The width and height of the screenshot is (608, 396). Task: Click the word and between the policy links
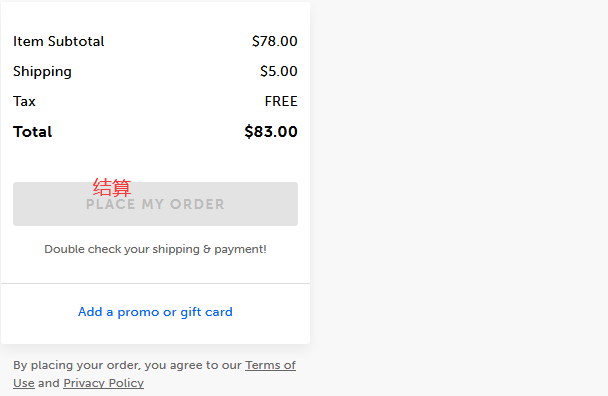pos(49,383)
